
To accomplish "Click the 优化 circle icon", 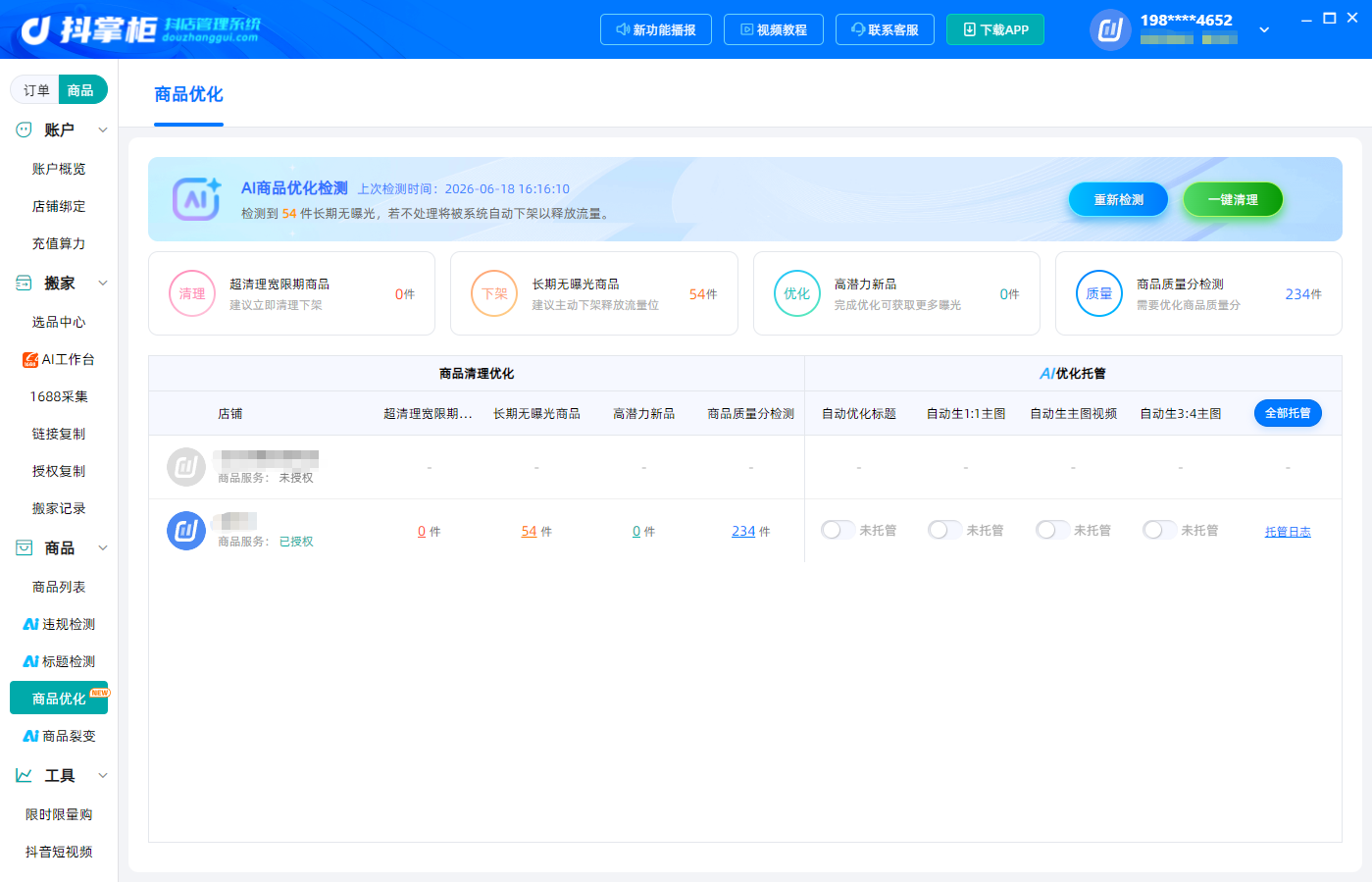I will click(797, 293).
